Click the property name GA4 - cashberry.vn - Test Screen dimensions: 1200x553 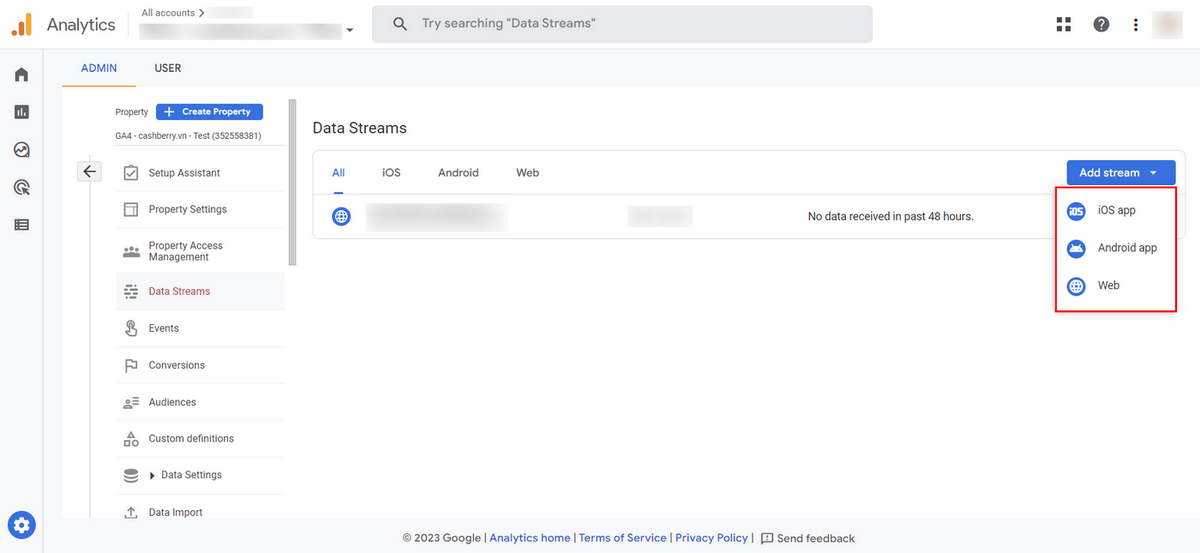click(x=188, y=136)
